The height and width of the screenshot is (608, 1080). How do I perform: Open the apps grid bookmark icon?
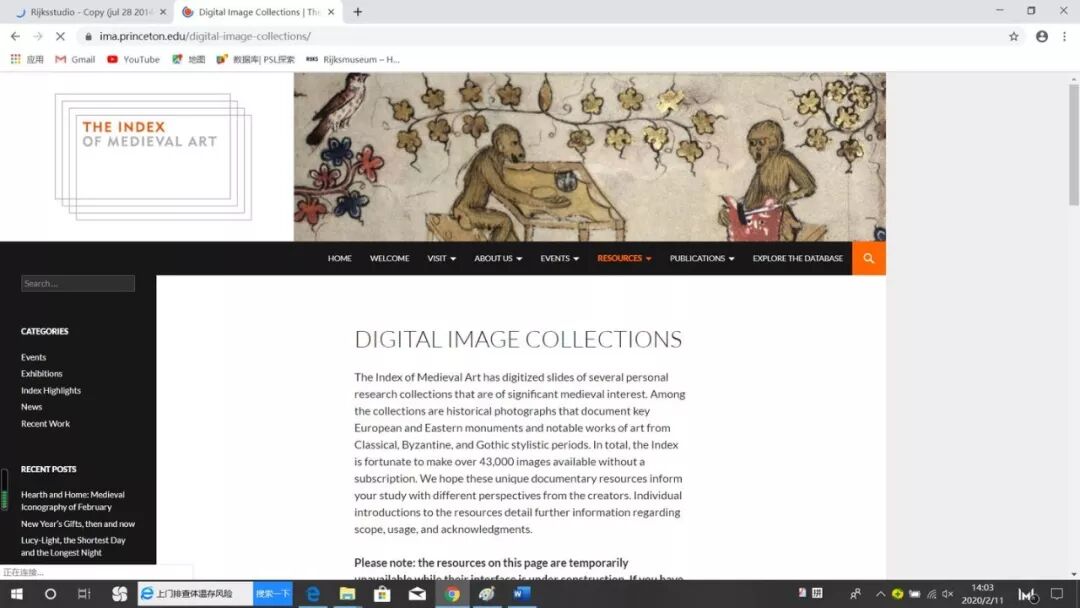[15, 59]
